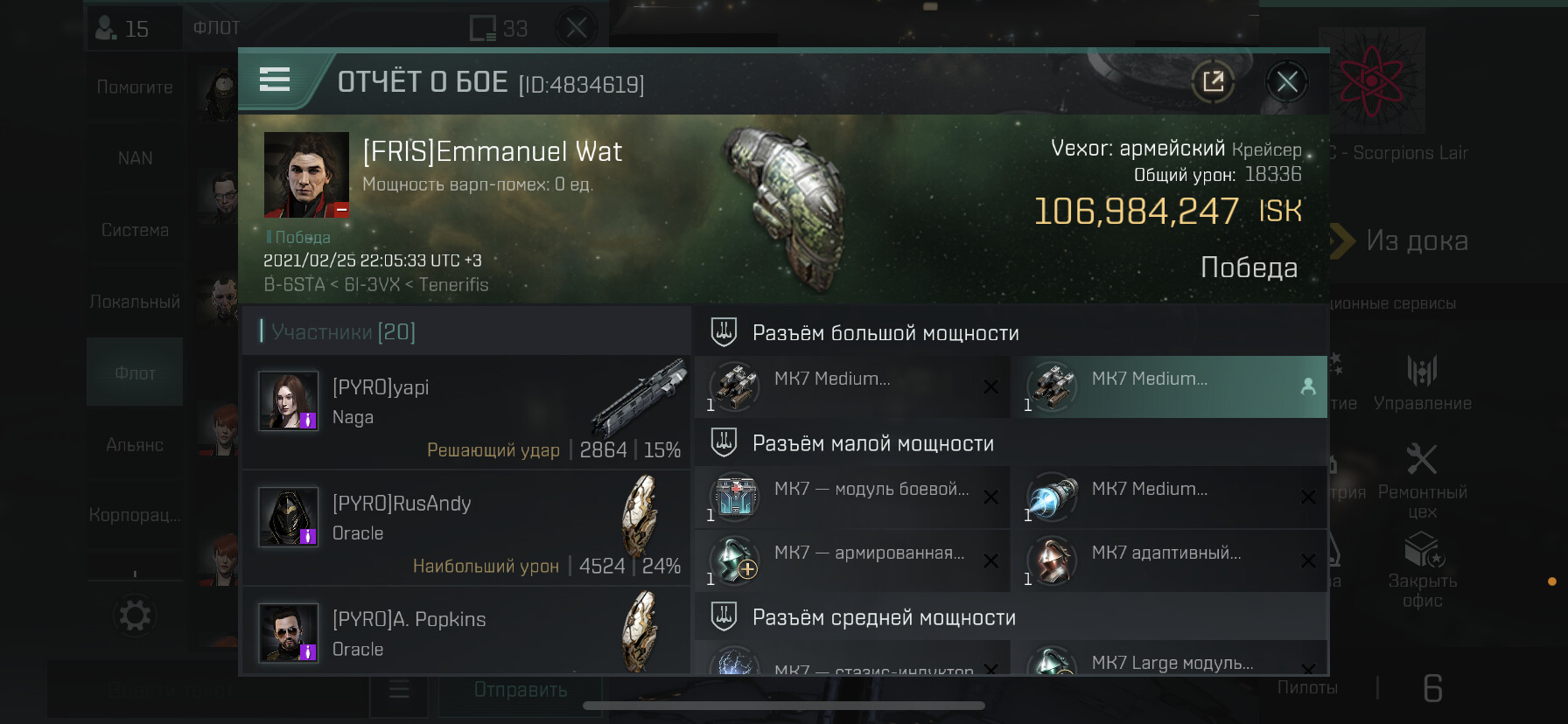The height and width of the screenshot is (724, 1568).
Task: Open [PYRO]A. Popkins portrait
Action: [x=288, y=634]
